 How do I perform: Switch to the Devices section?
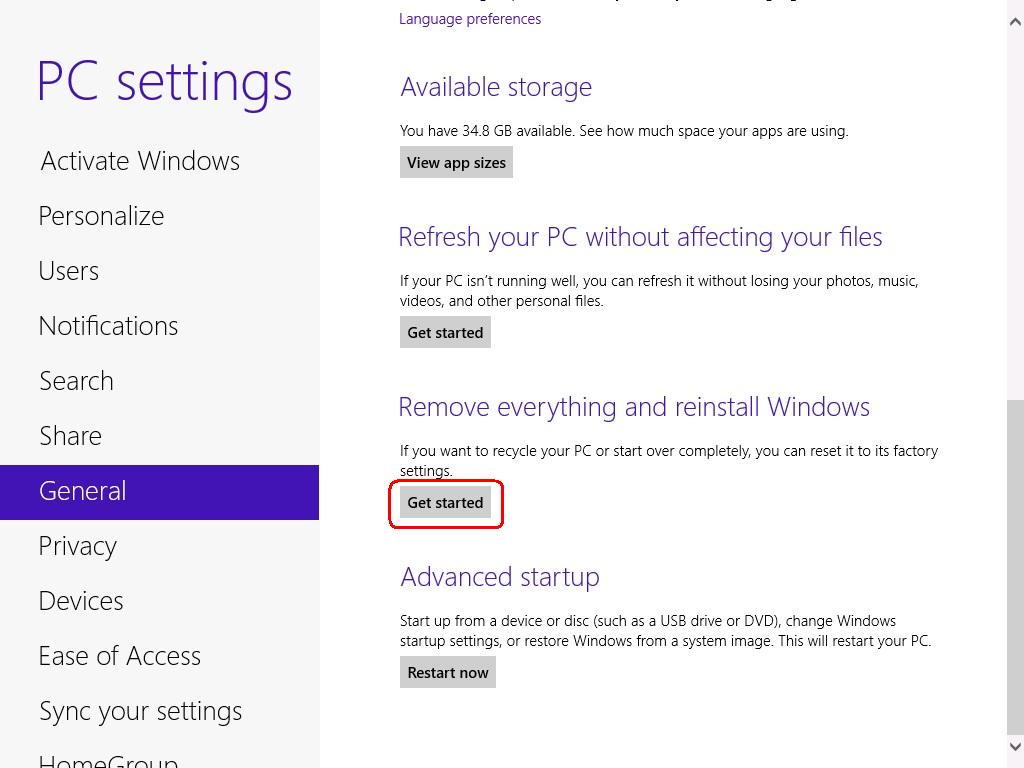pyautogui.click(x=81, y=601)
